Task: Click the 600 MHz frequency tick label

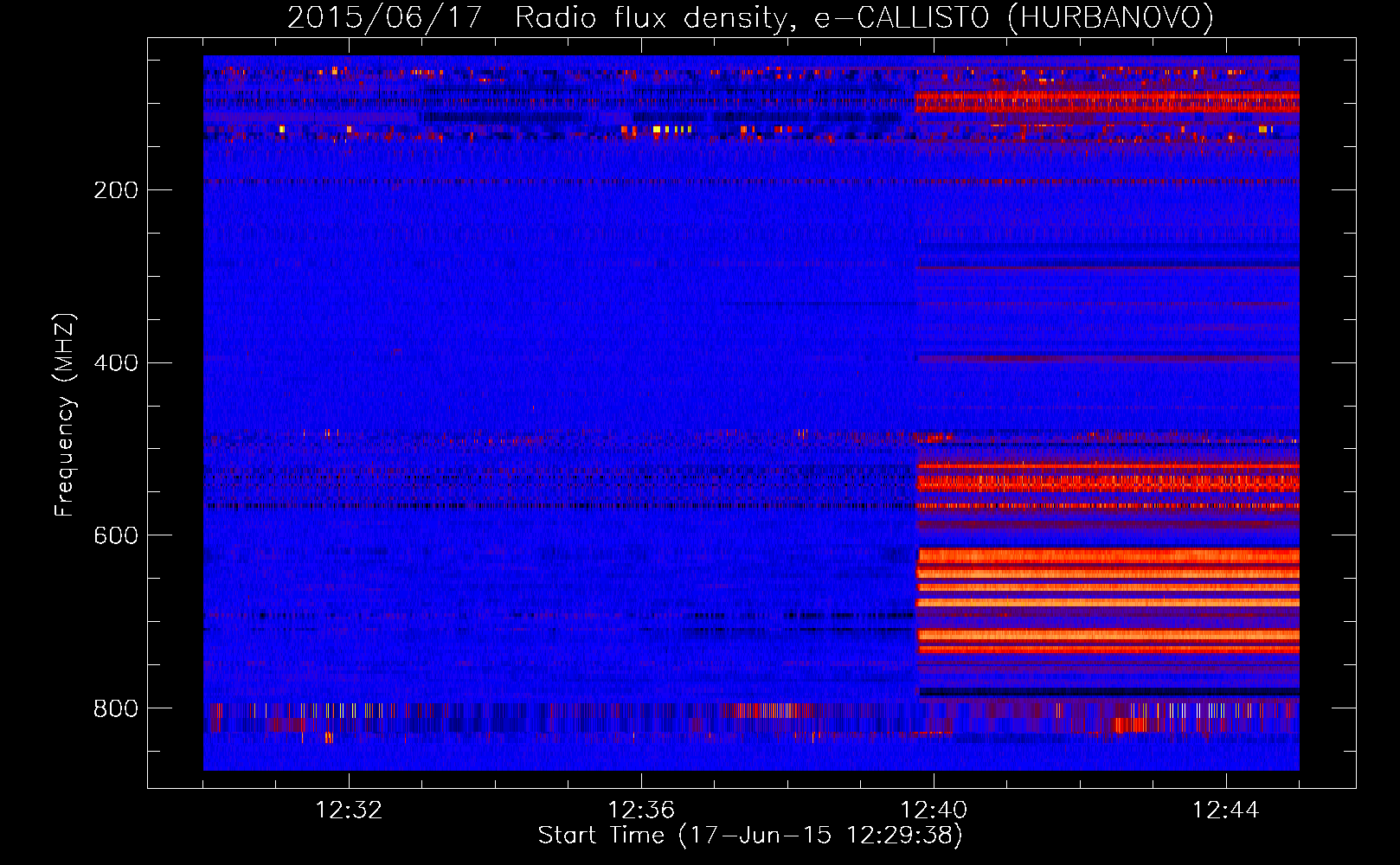Action: pos(116,535)
